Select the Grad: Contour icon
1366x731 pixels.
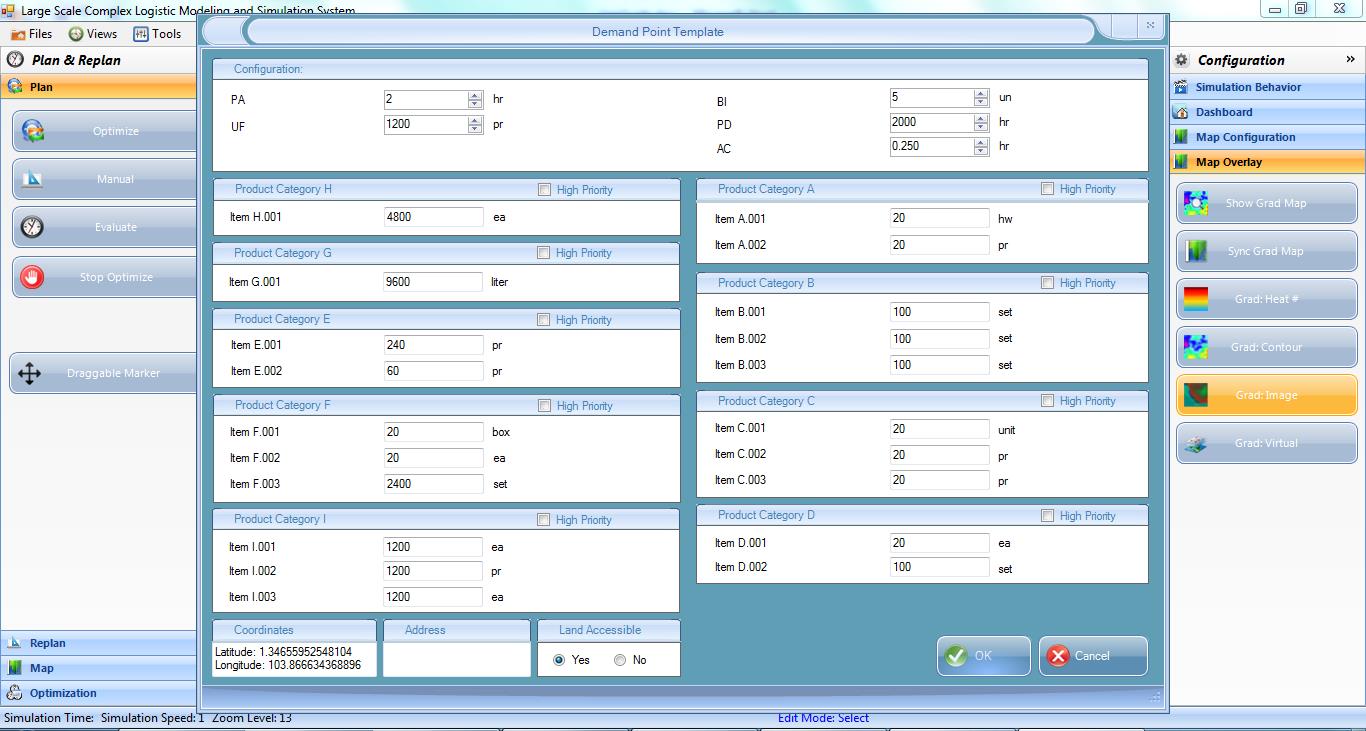coord(1195,347)
